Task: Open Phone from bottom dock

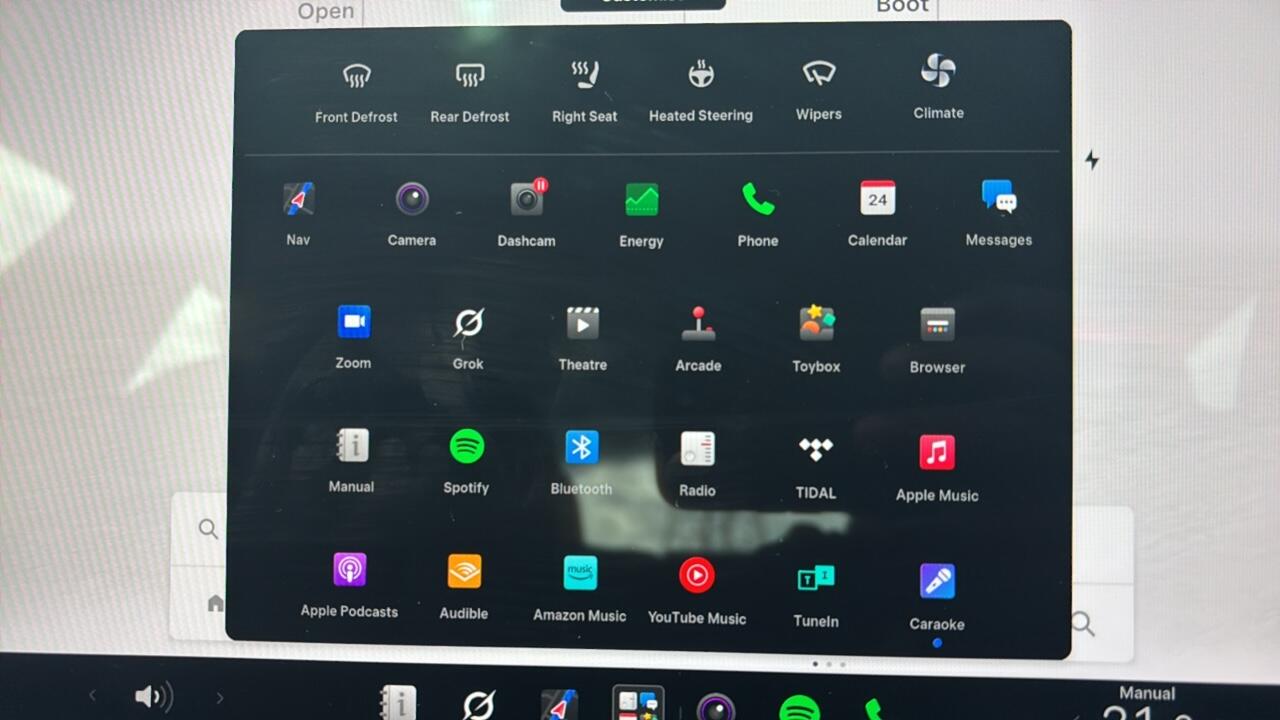Action: (x=874, y=709)
